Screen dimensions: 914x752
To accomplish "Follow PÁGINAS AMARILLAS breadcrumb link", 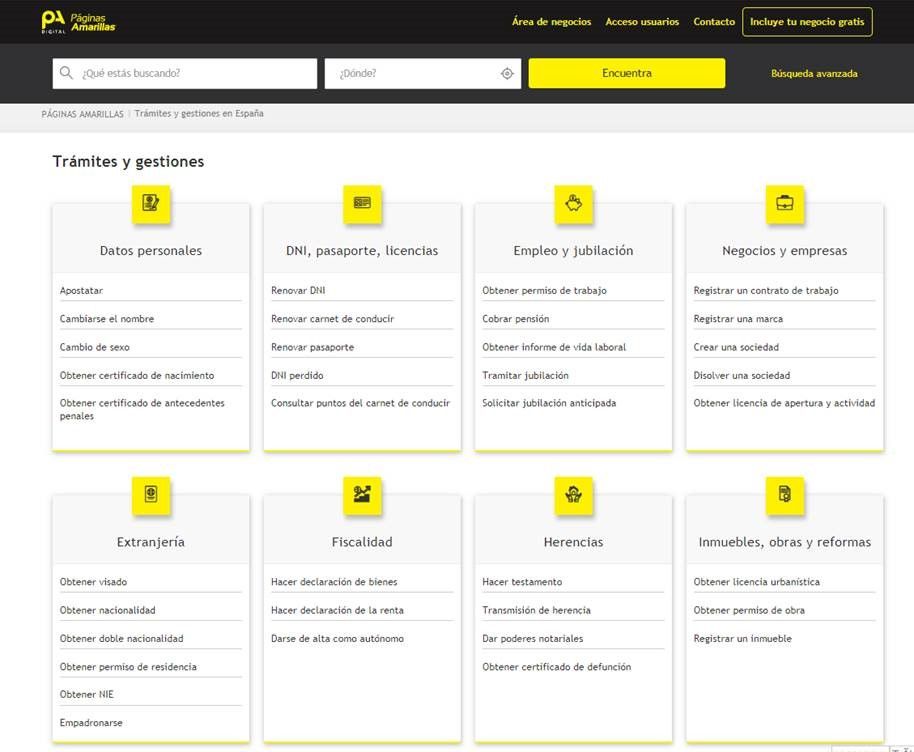I will click(82, 114).
